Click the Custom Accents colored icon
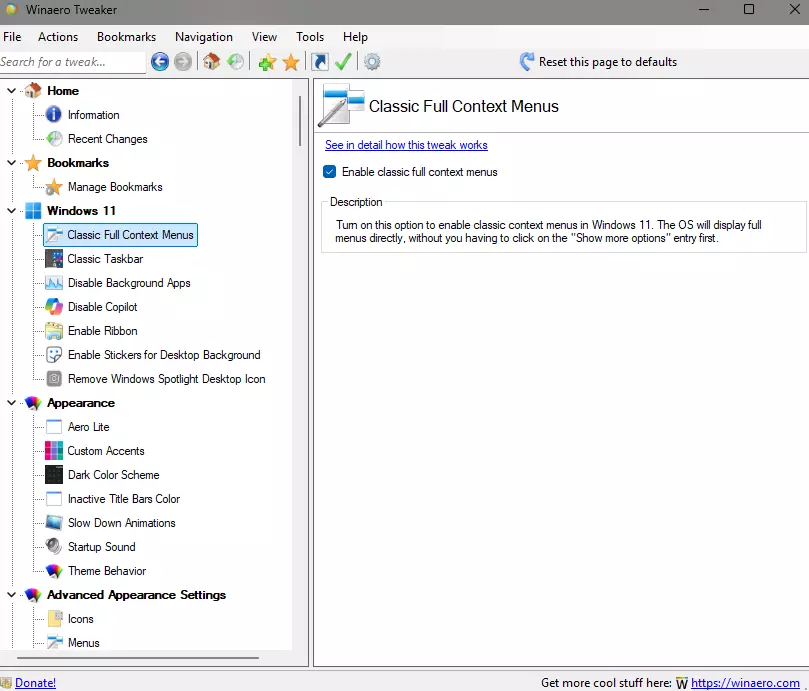Viewport: 809px width, 691px height. tap(54, 451)
